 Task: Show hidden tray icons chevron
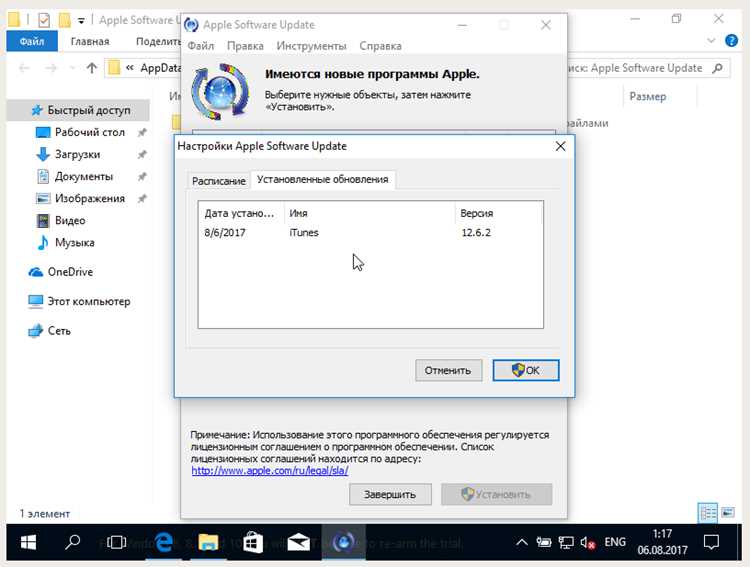coord(522,543)
